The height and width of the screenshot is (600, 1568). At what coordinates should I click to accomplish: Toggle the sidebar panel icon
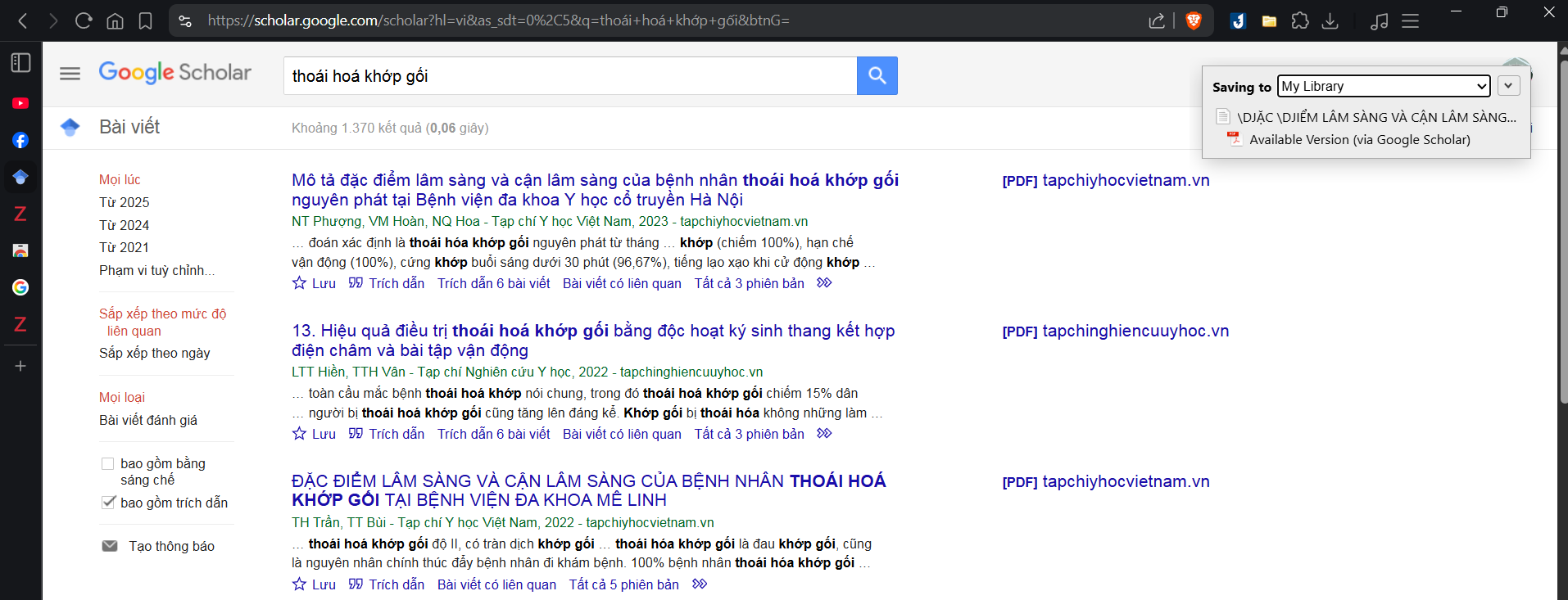click(20, 63)
